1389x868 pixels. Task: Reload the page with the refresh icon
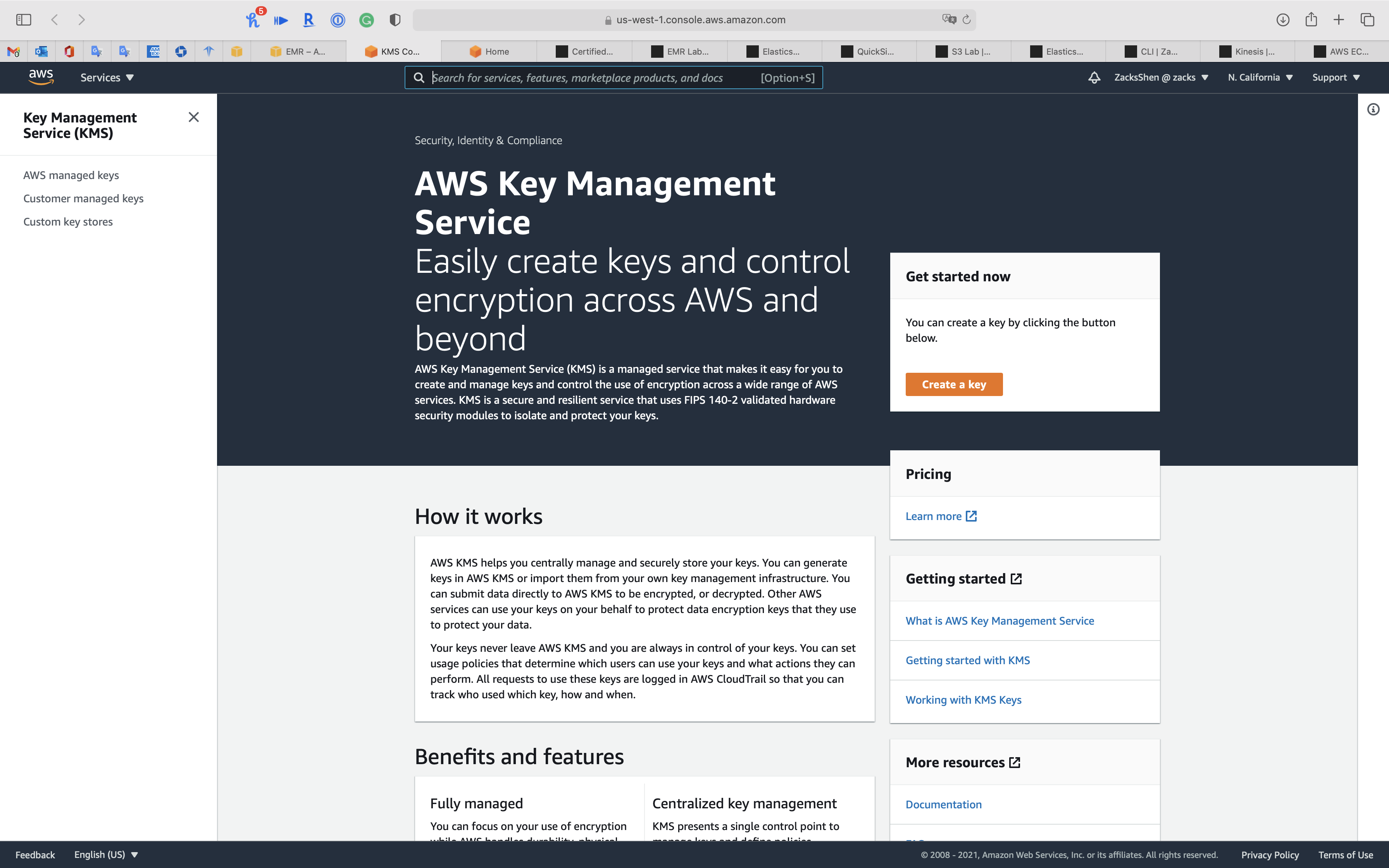[967, 19]
